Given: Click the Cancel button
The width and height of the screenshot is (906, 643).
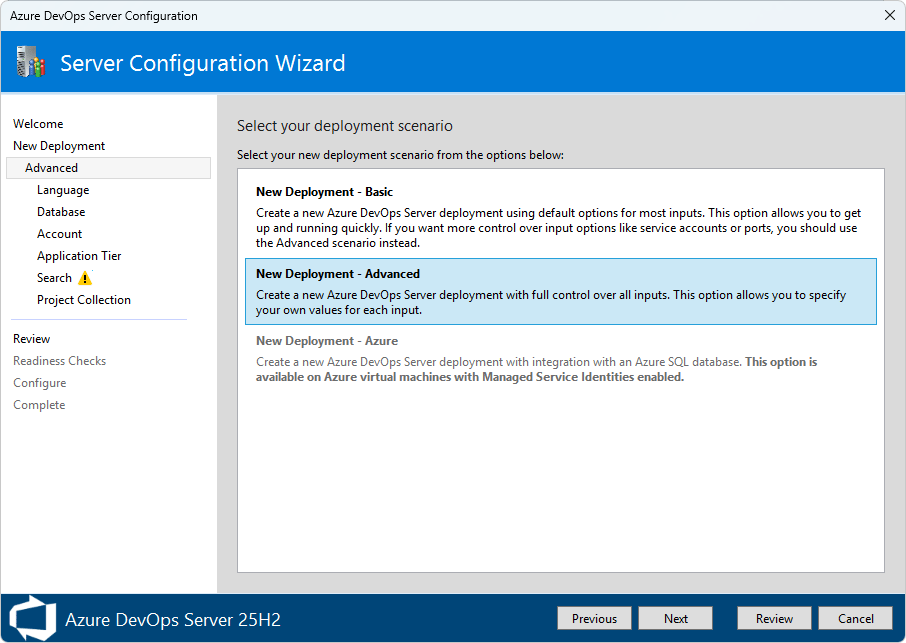Looking at the screenshot, I should click(855, 618).
